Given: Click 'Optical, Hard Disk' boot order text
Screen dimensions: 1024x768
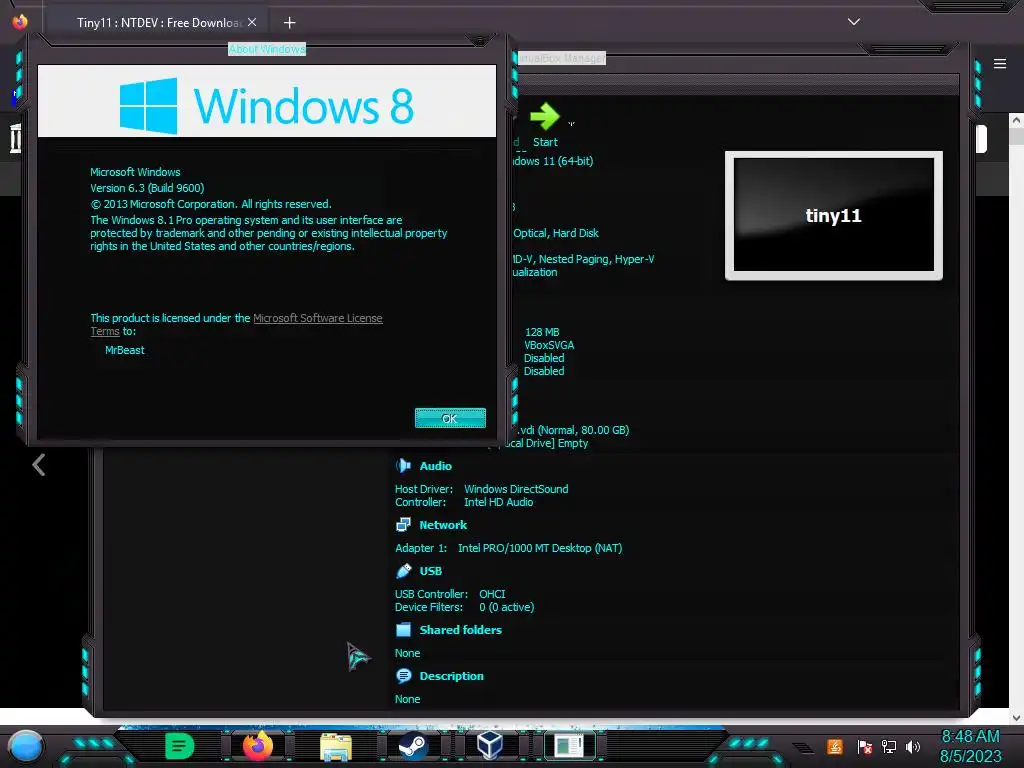Looking at the screenshot, I should [556, 233].
